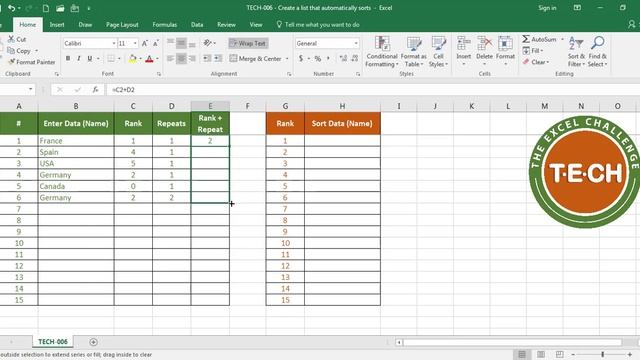This screenshot has height=360, width=640.
Task: Click Sign in
Action: coord(547,8)
